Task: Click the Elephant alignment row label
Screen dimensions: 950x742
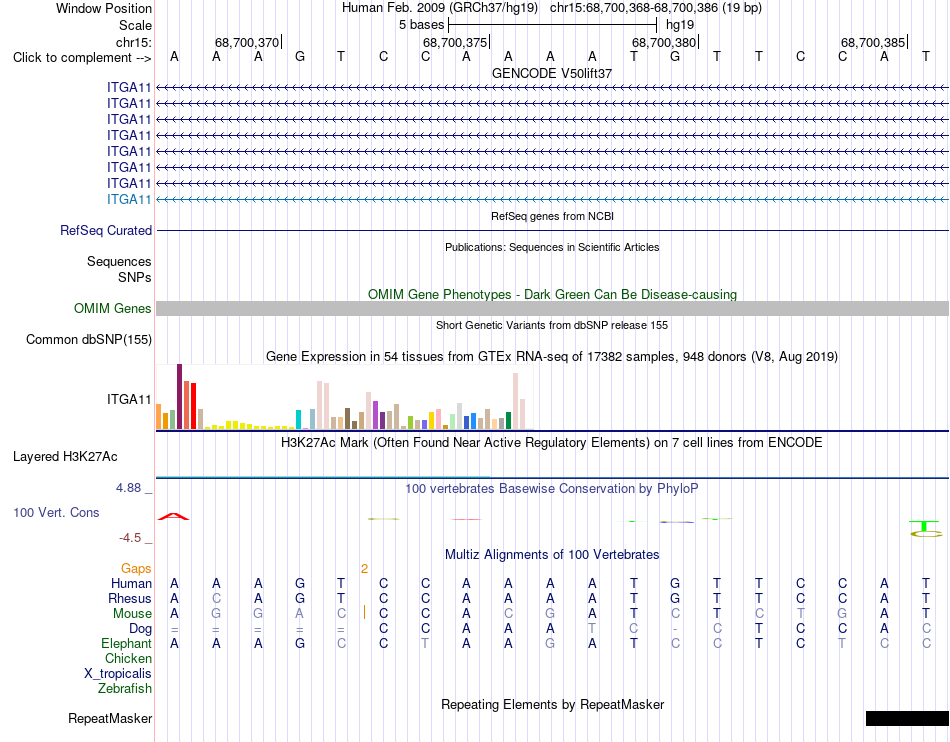Action: click(126, 643)
